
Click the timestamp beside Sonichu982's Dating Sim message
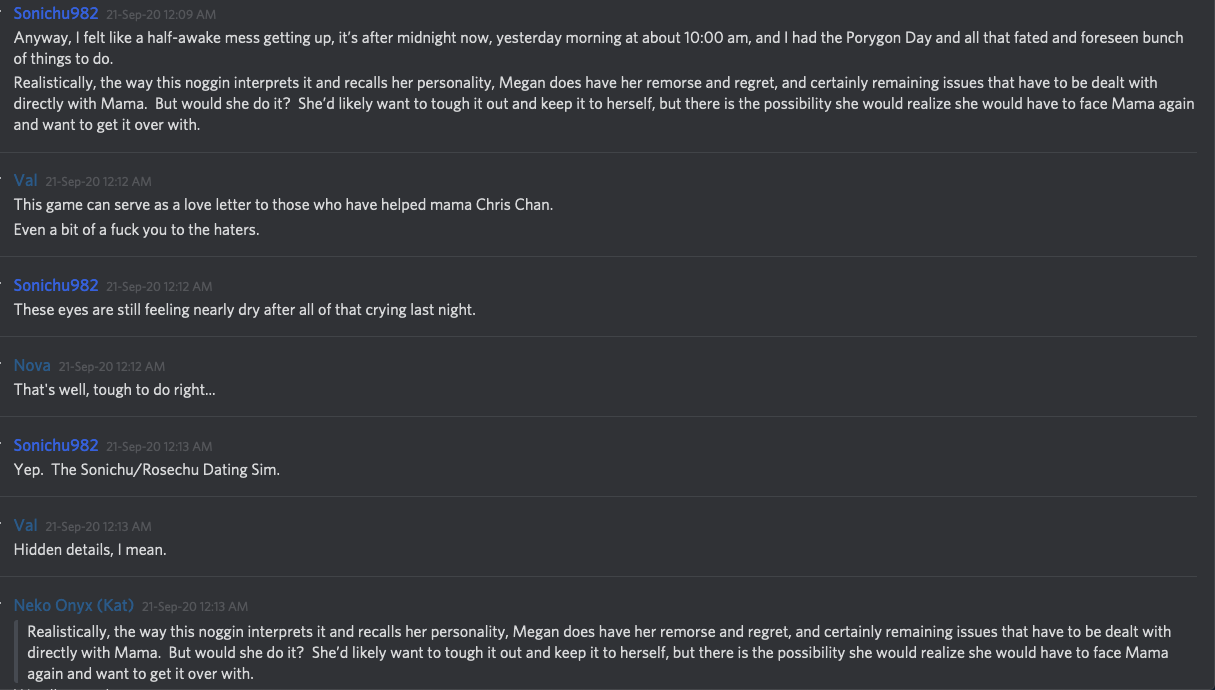click(x=159, y=447)
